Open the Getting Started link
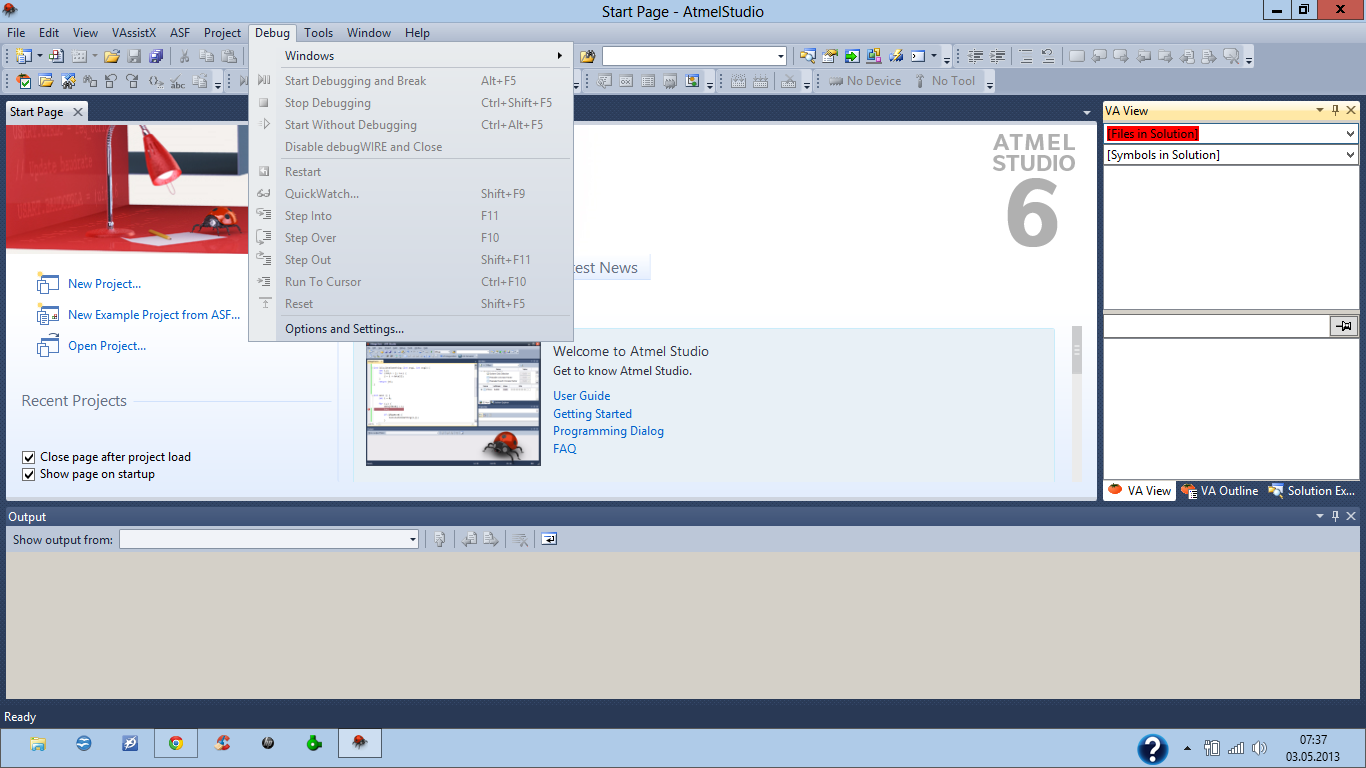This screenshot has height=768, width=1366. 592,414
